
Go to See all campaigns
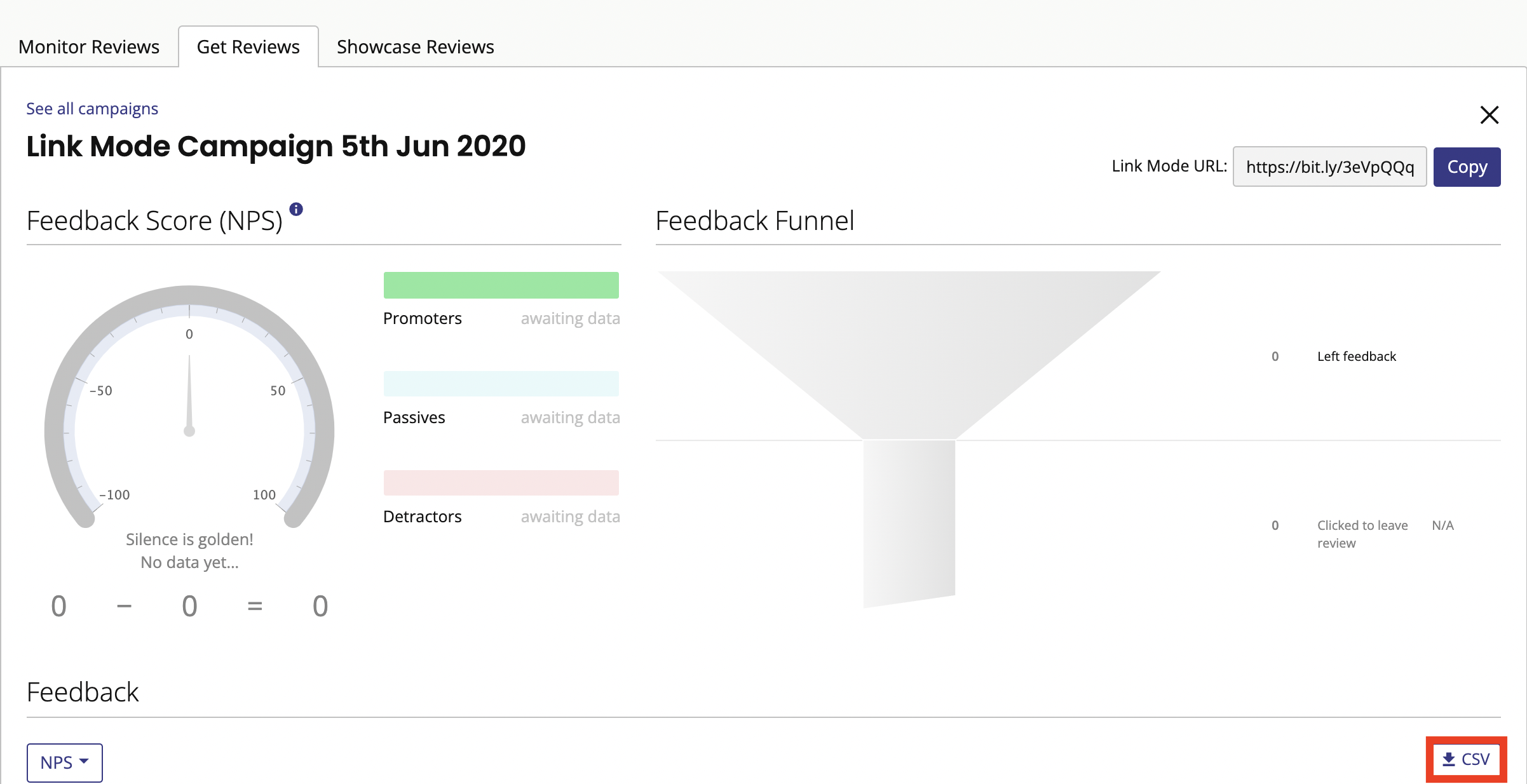(92, 109)
